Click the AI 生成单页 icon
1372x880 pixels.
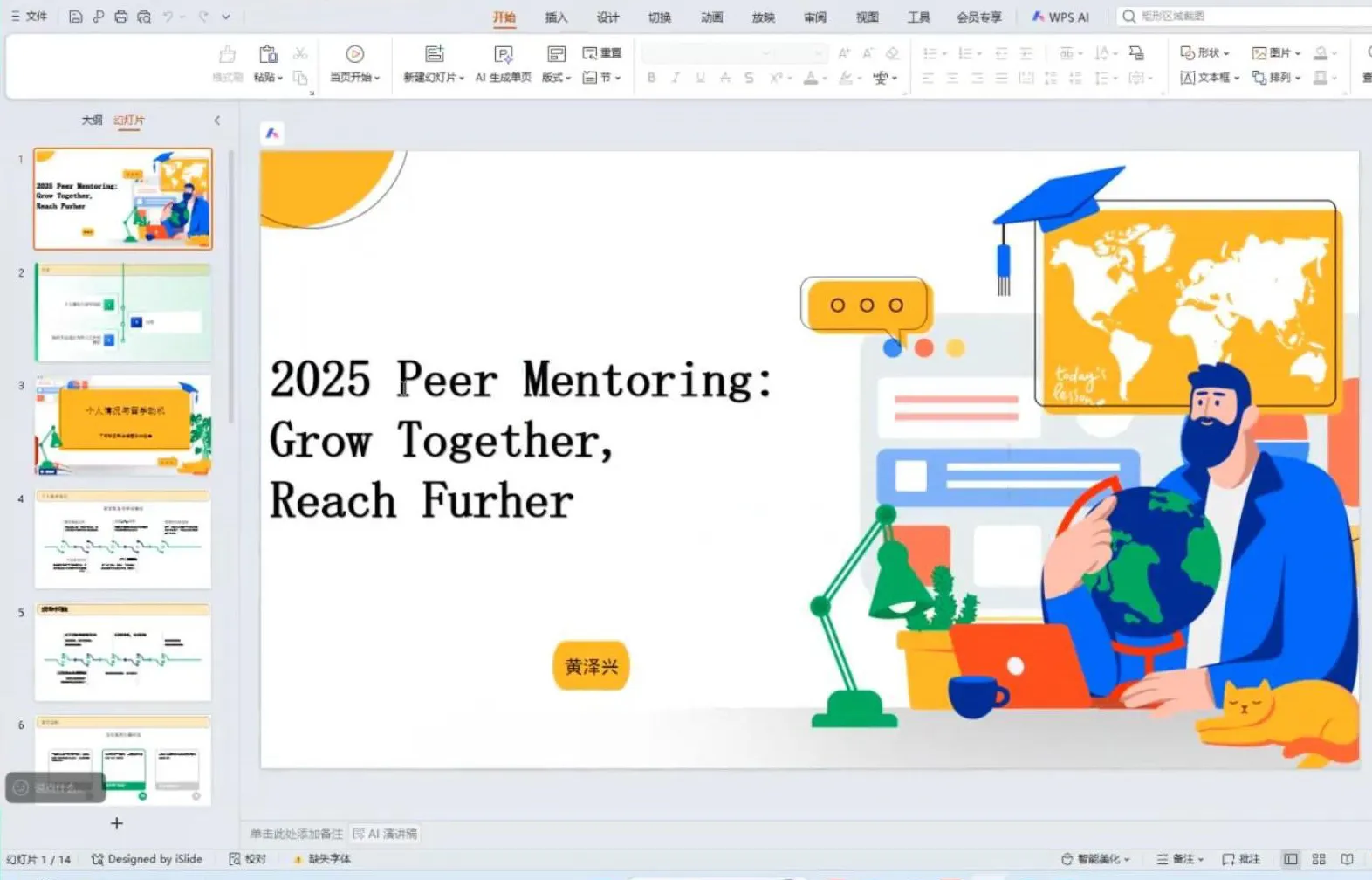(x=504, y=54)
